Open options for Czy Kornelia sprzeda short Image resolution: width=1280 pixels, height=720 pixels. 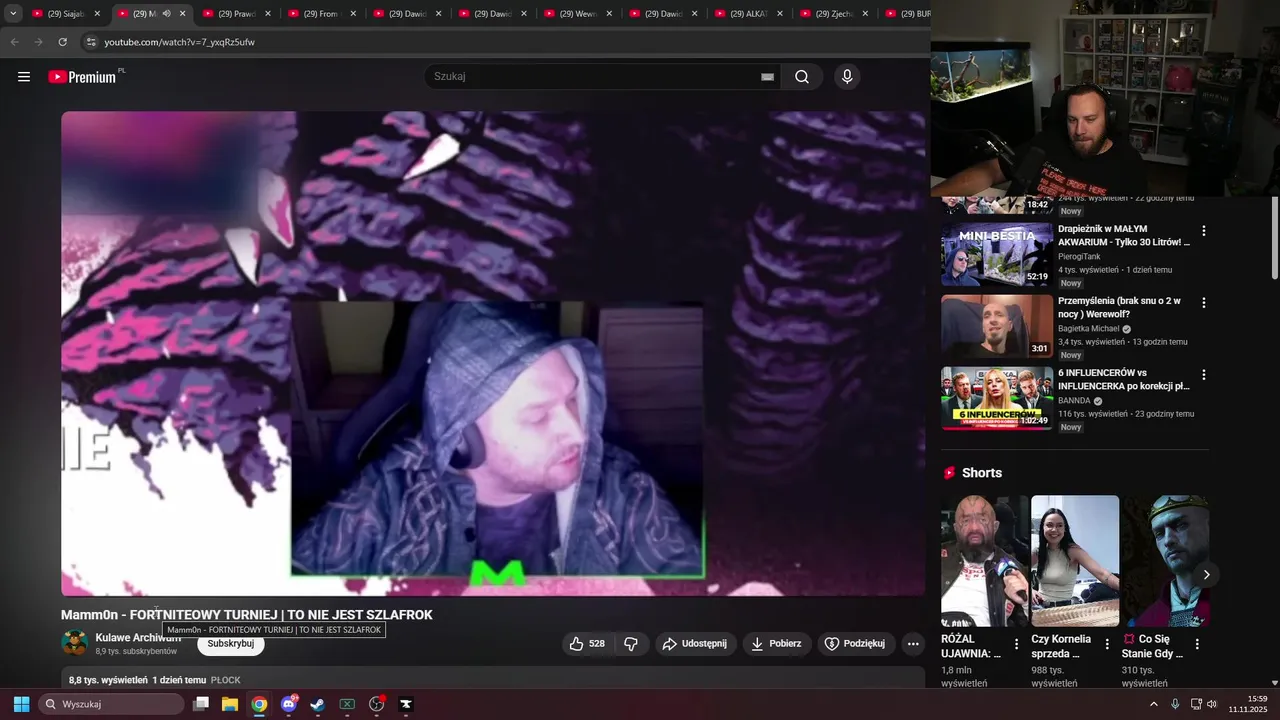[1107, 645]
